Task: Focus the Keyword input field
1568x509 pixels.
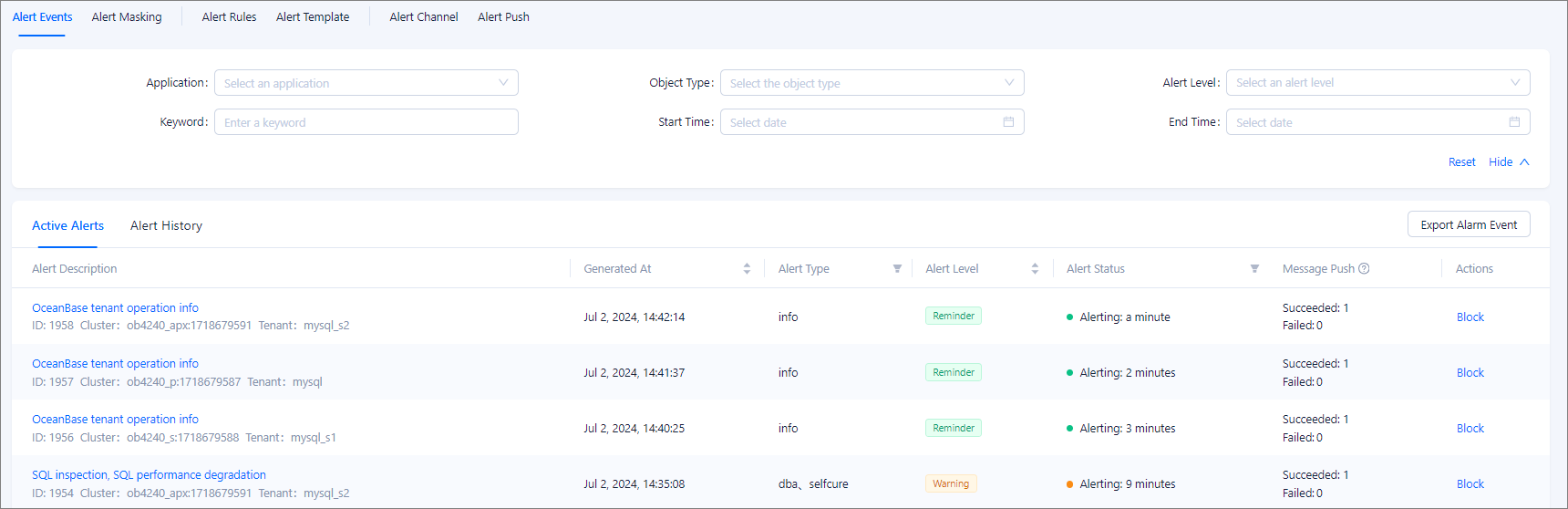Action: (366, 122)
